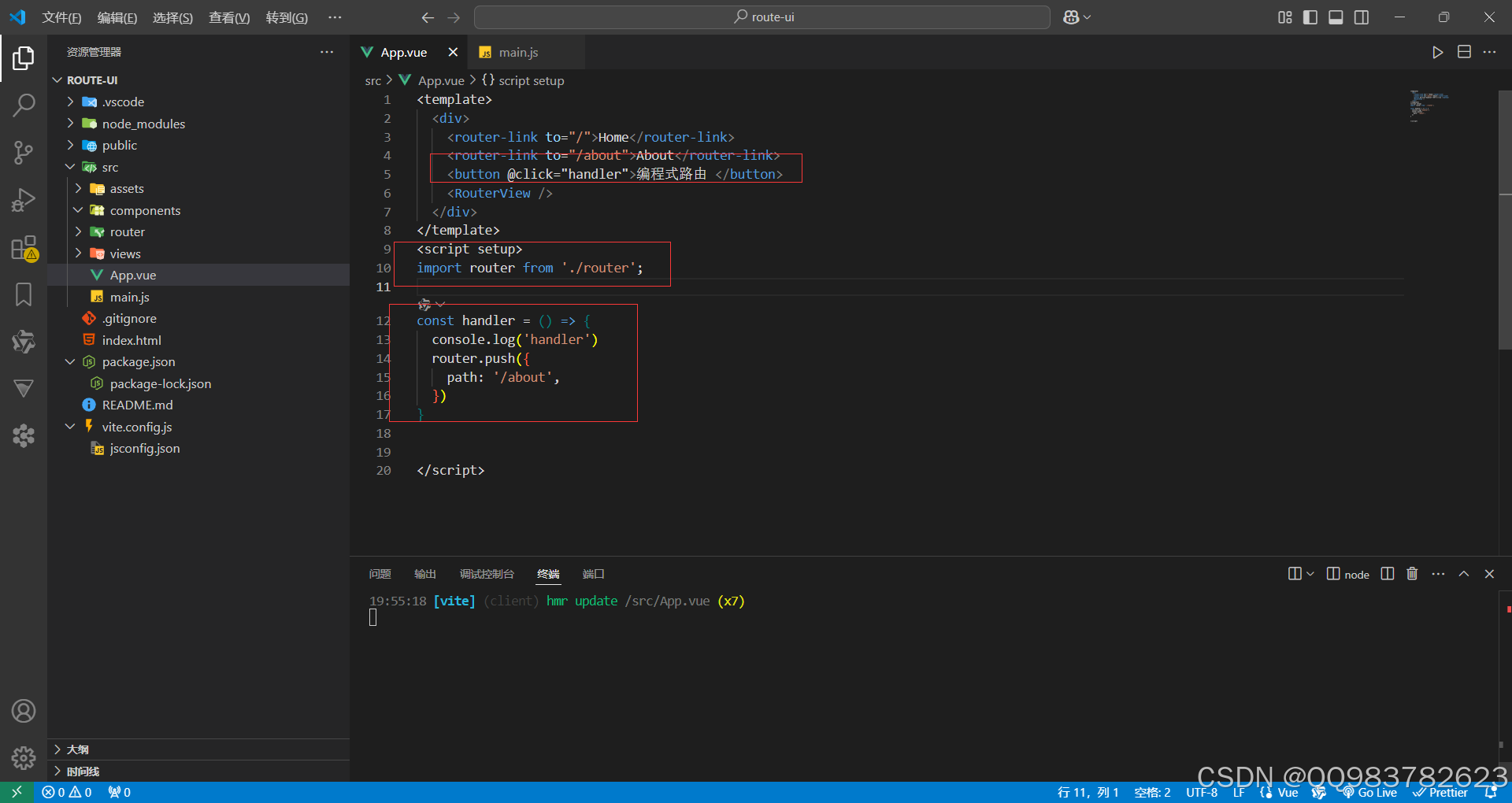Toggle bottom panel visibility
This screenshot has height=803, width=1512.
tap(1336, 17)
